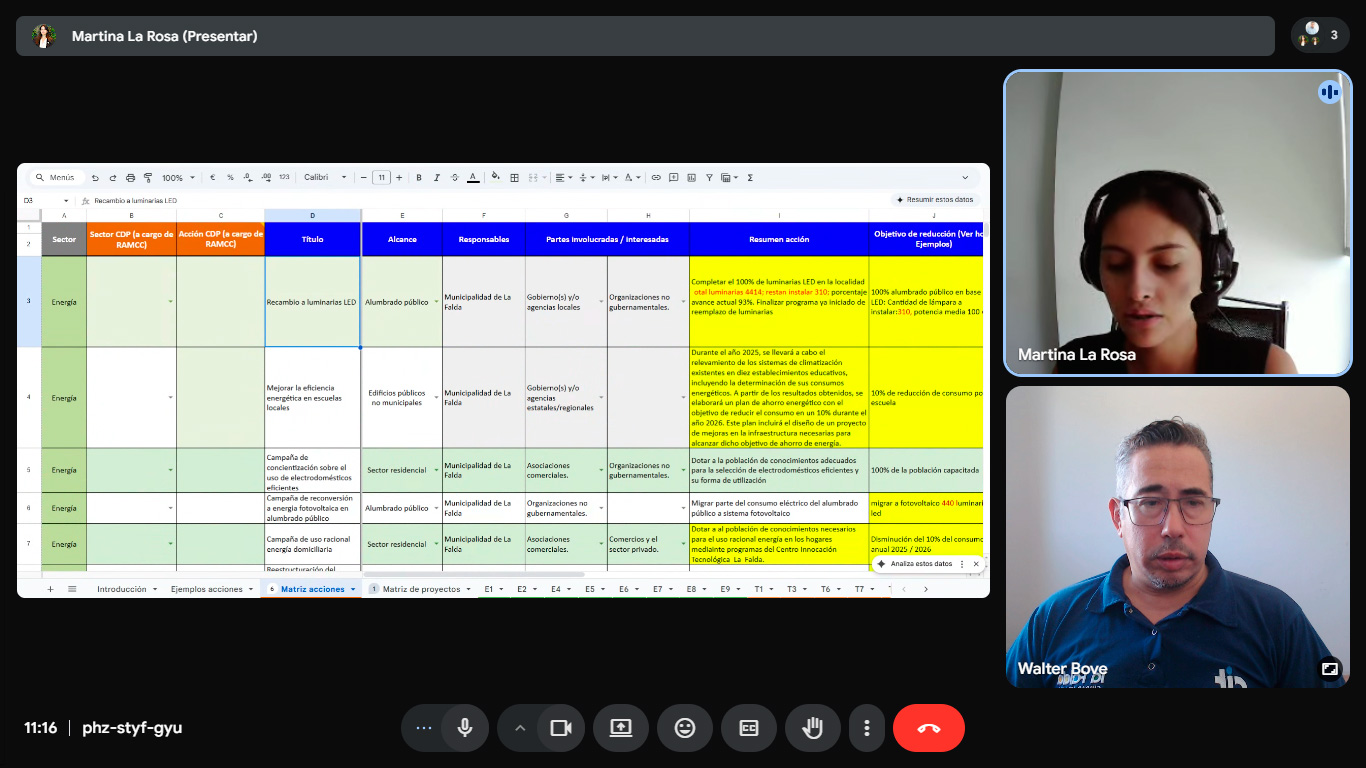Open the Calibri font dropdown

(x=326, y=178)
